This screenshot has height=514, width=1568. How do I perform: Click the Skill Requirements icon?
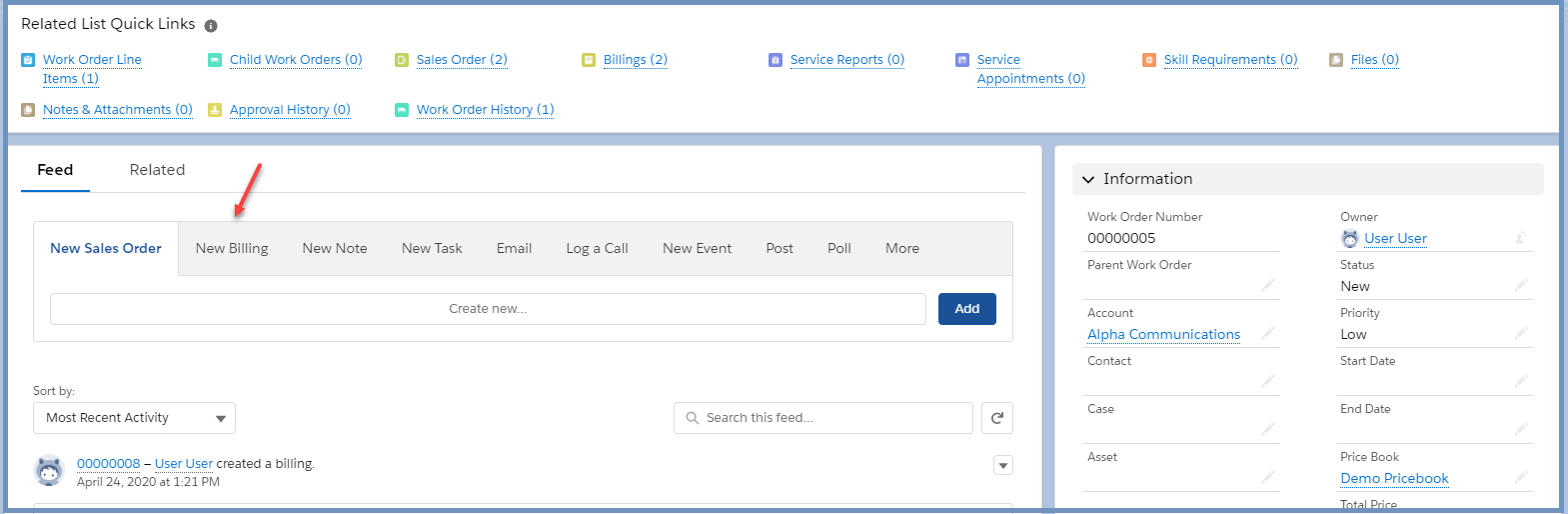[x=1149, y=60]
